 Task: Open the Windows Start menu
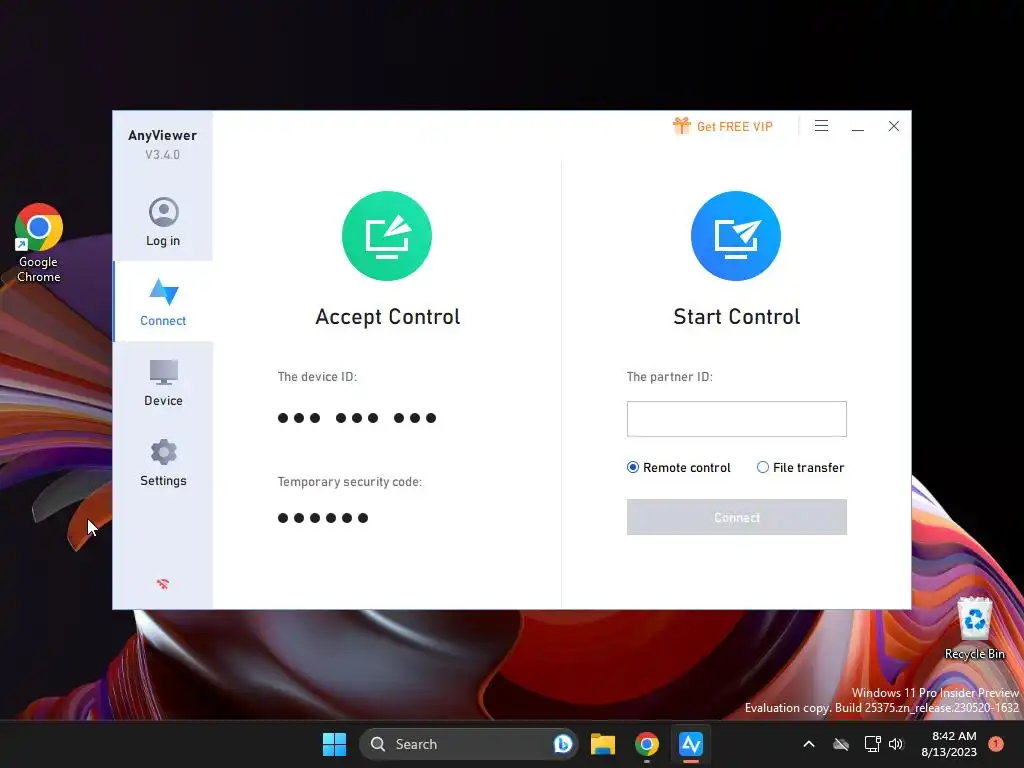tap(334, 744)
